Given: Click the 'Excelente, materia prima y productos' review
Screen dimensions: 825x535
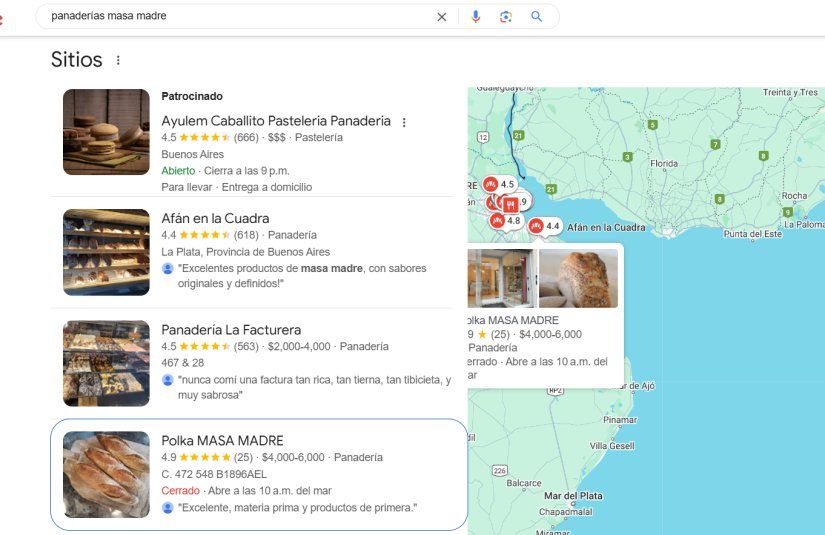Looking at the screenshot, I should click(297, 508).
